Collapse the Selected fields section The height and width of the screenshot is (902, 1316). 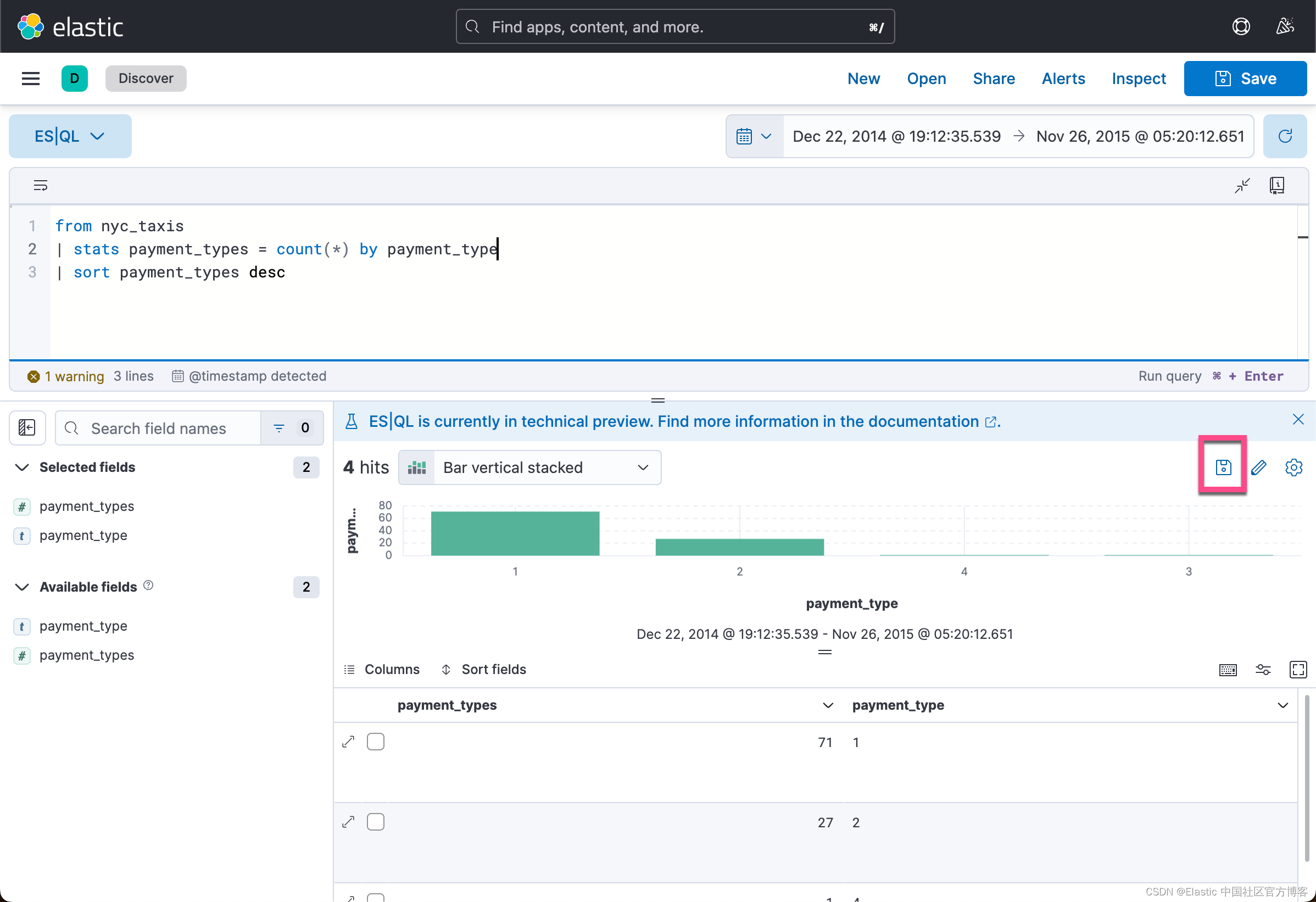21,467
